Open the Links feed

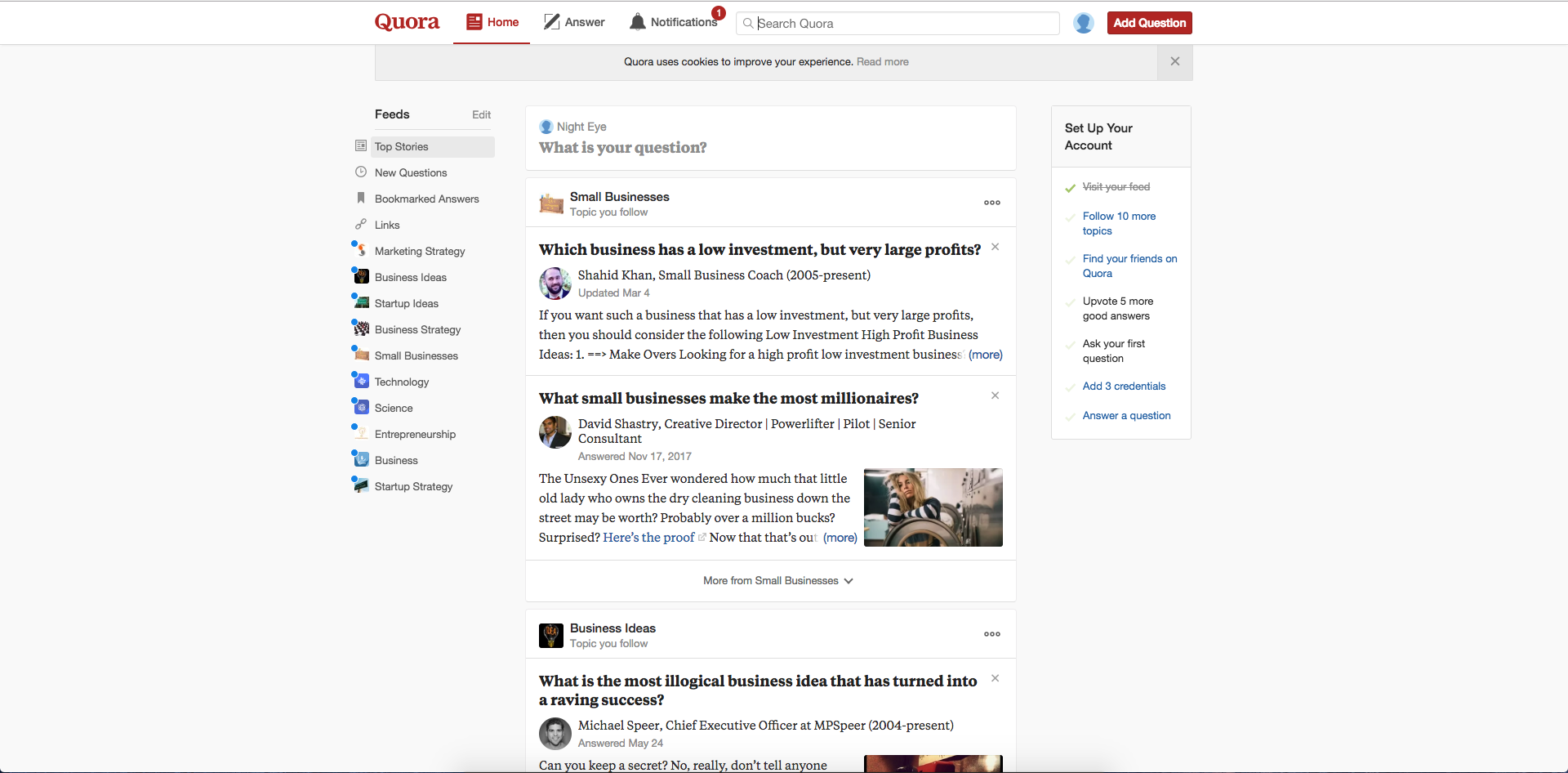(387, 225)
